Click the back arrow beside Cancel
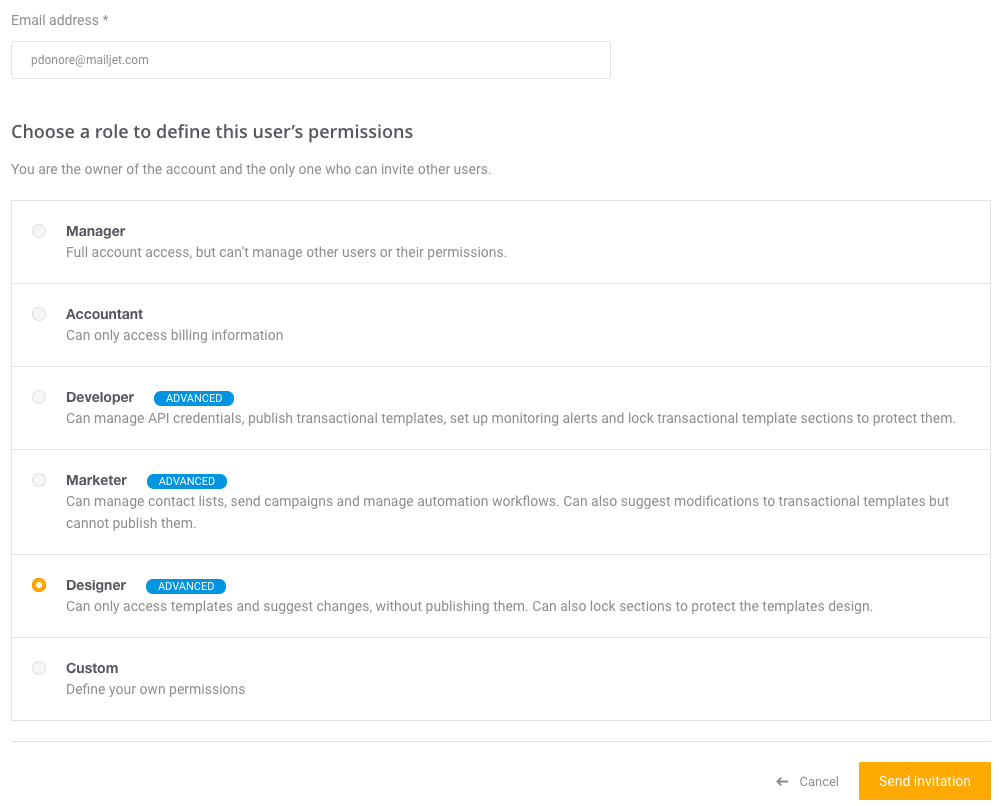 [x=782, y=782]
